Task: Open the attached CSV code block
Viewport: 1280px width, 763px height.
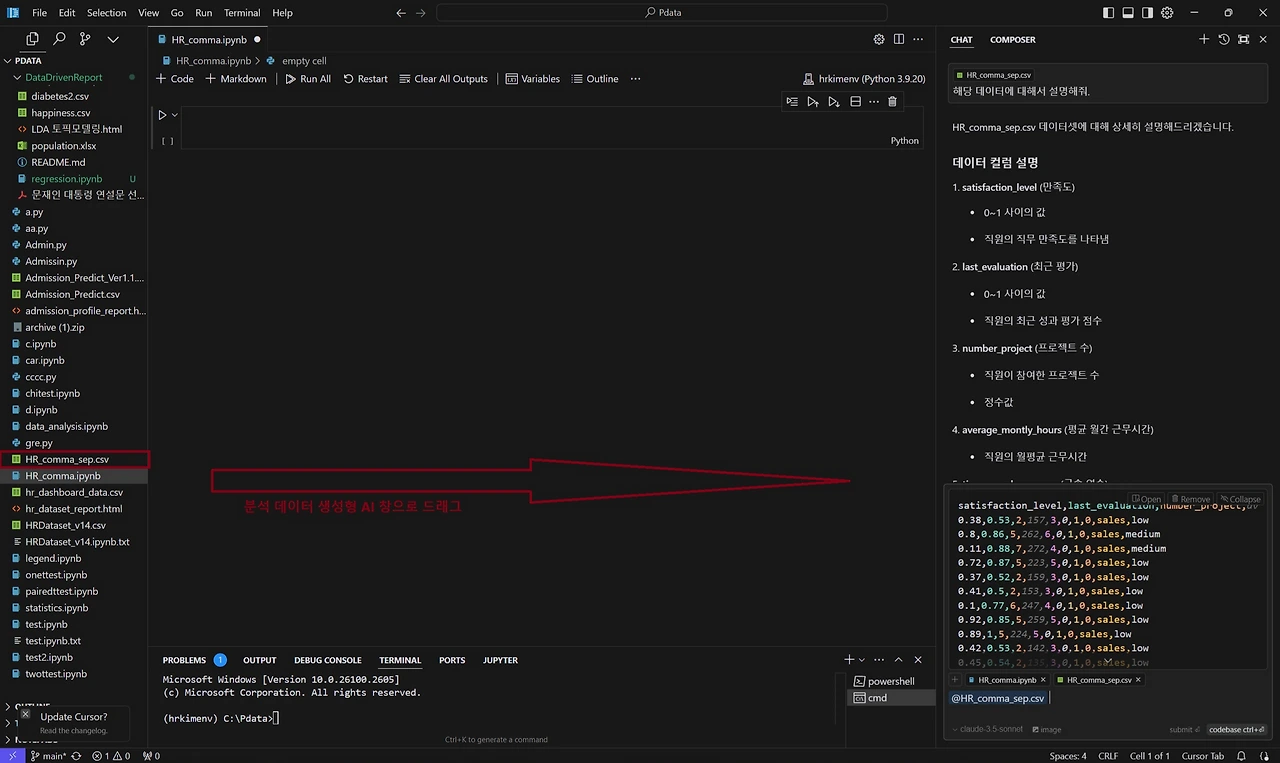Action: coord(1146,499)
